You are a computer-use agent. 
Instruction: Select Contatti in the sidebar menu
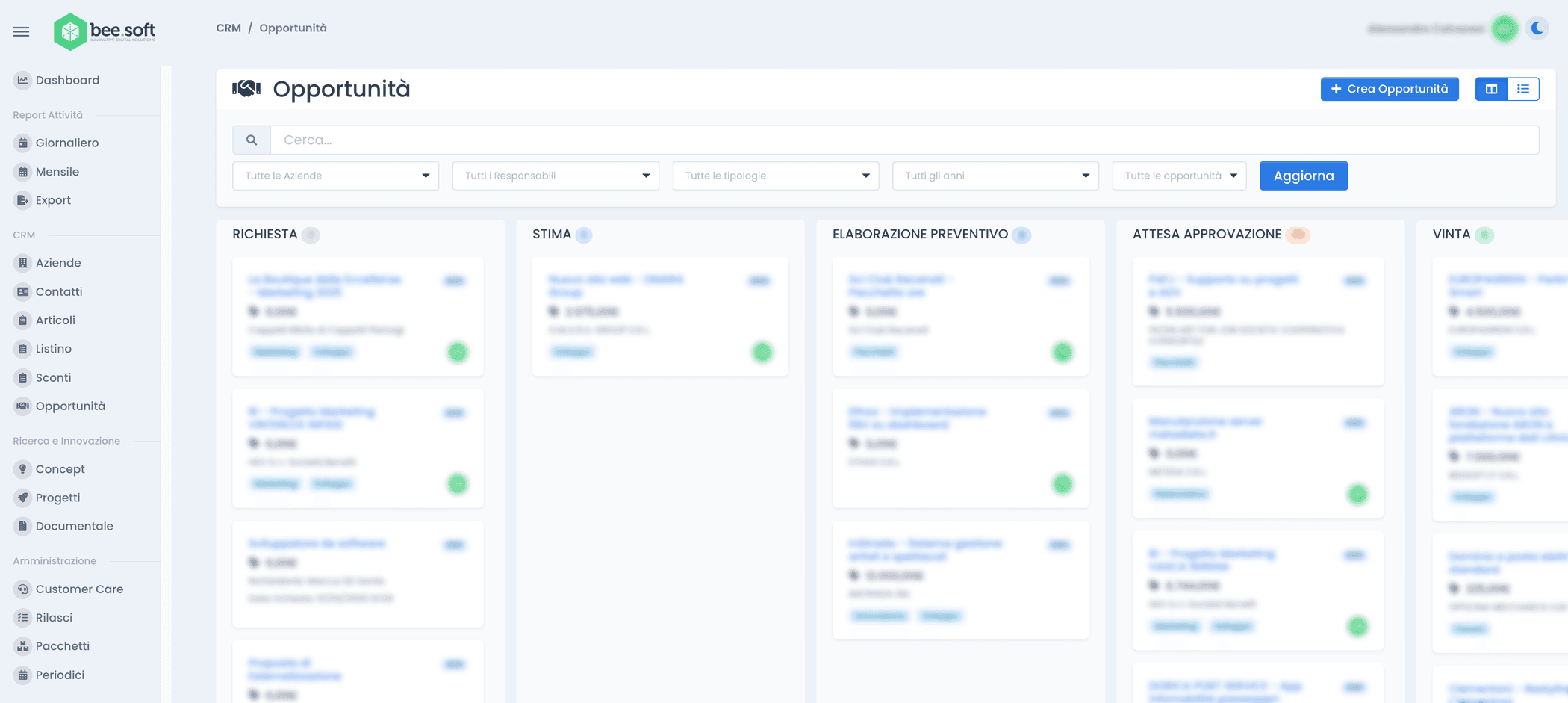[59, 291]
